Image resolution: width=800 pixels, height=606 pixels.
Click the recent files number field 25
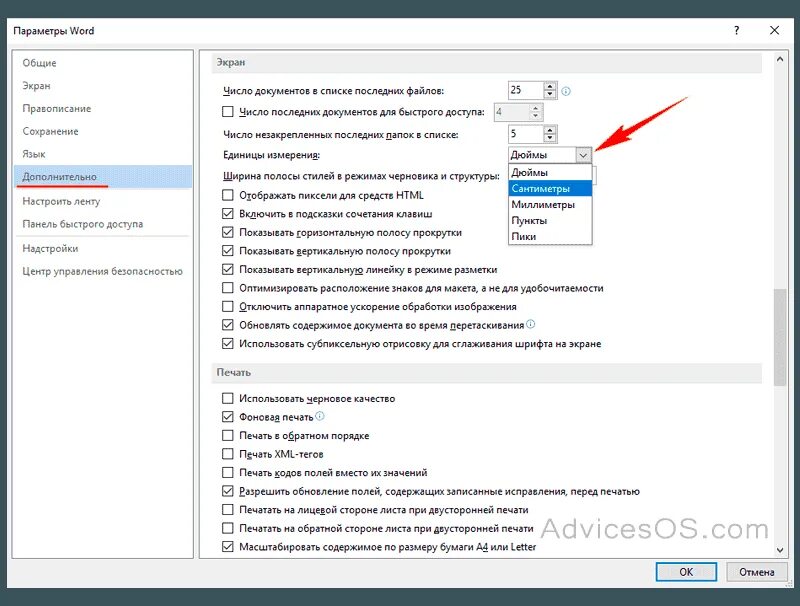click(x=526, y=90)
